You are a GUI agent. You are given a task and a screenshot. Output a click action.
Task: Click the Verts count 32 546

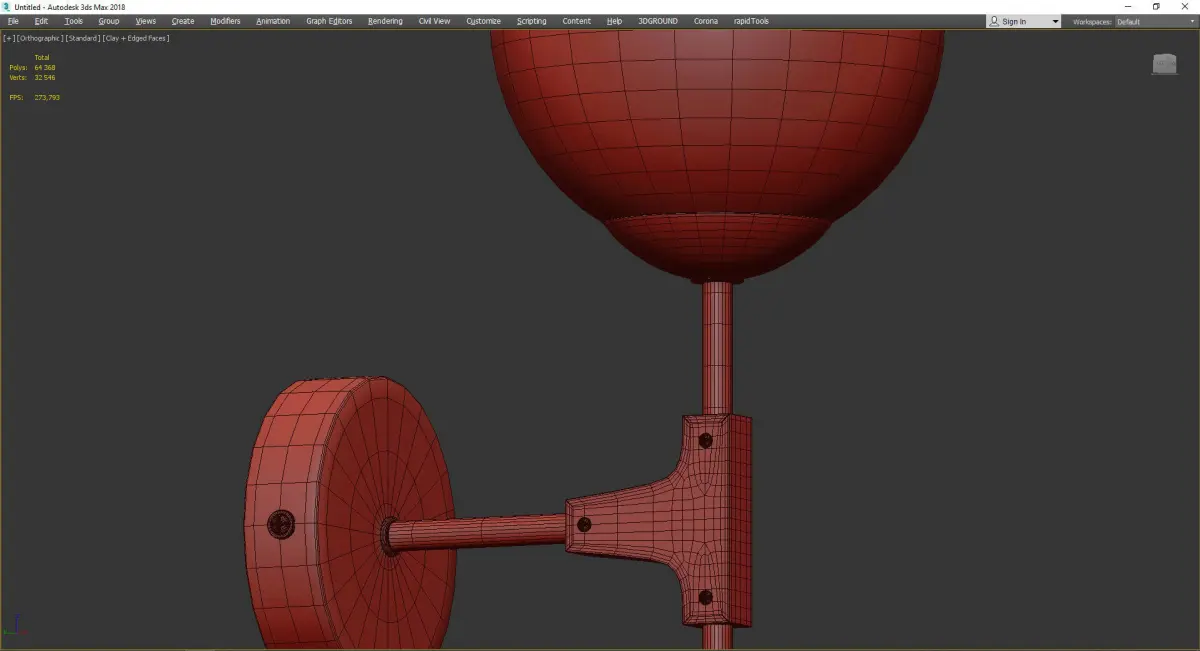tap(45, 77)
